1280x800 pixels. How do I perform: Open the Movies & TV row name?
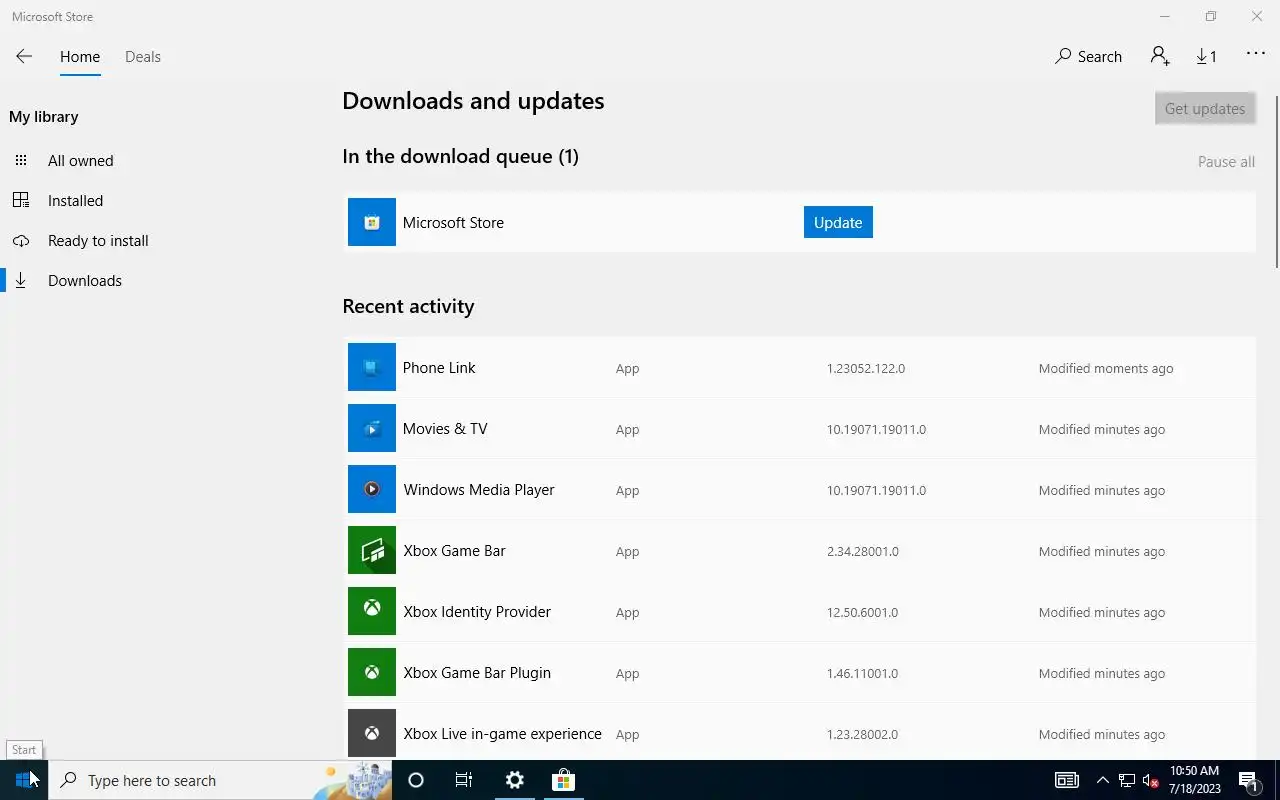[x=445, y=428]
